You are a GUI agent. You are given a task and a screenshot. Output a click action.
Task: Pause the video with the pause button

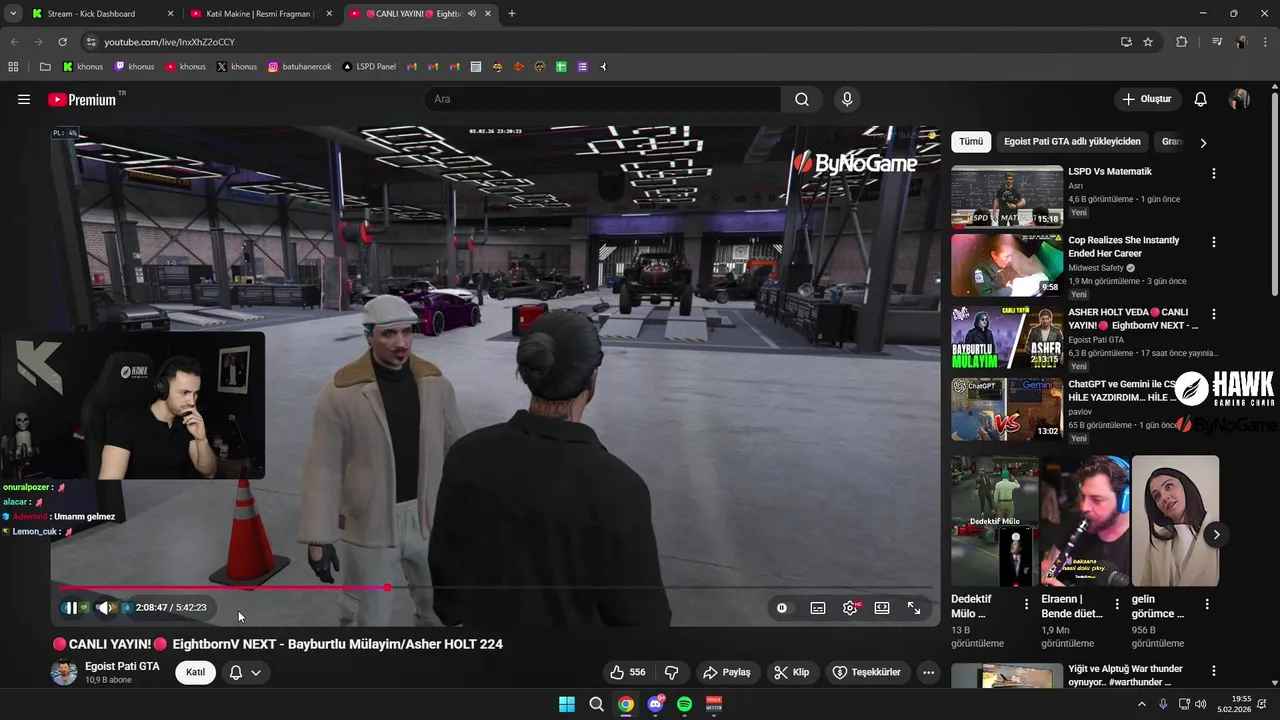pos(71,608)
